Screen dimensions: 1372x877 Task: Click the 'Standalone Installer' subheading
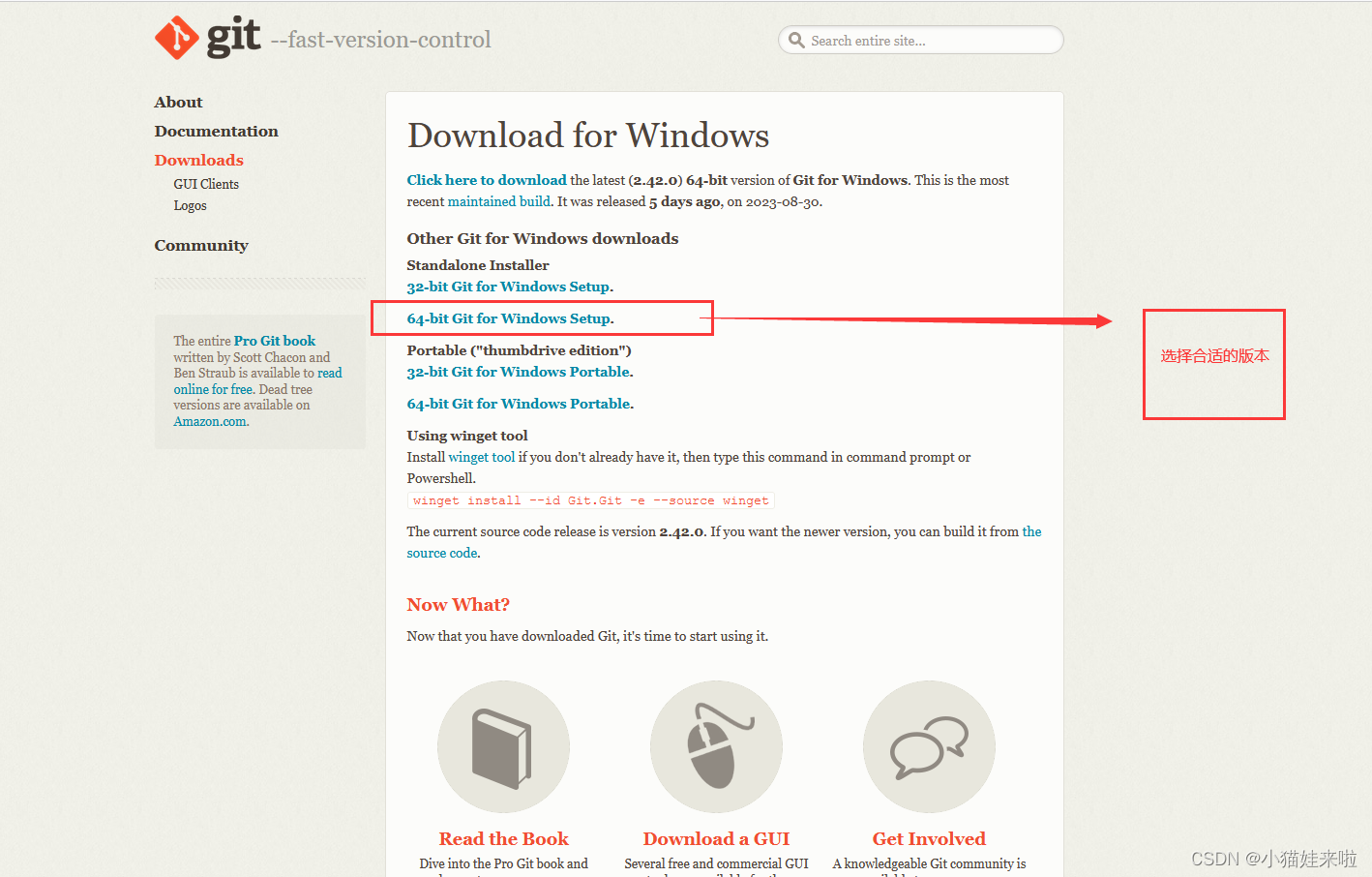tap(478, 265)
